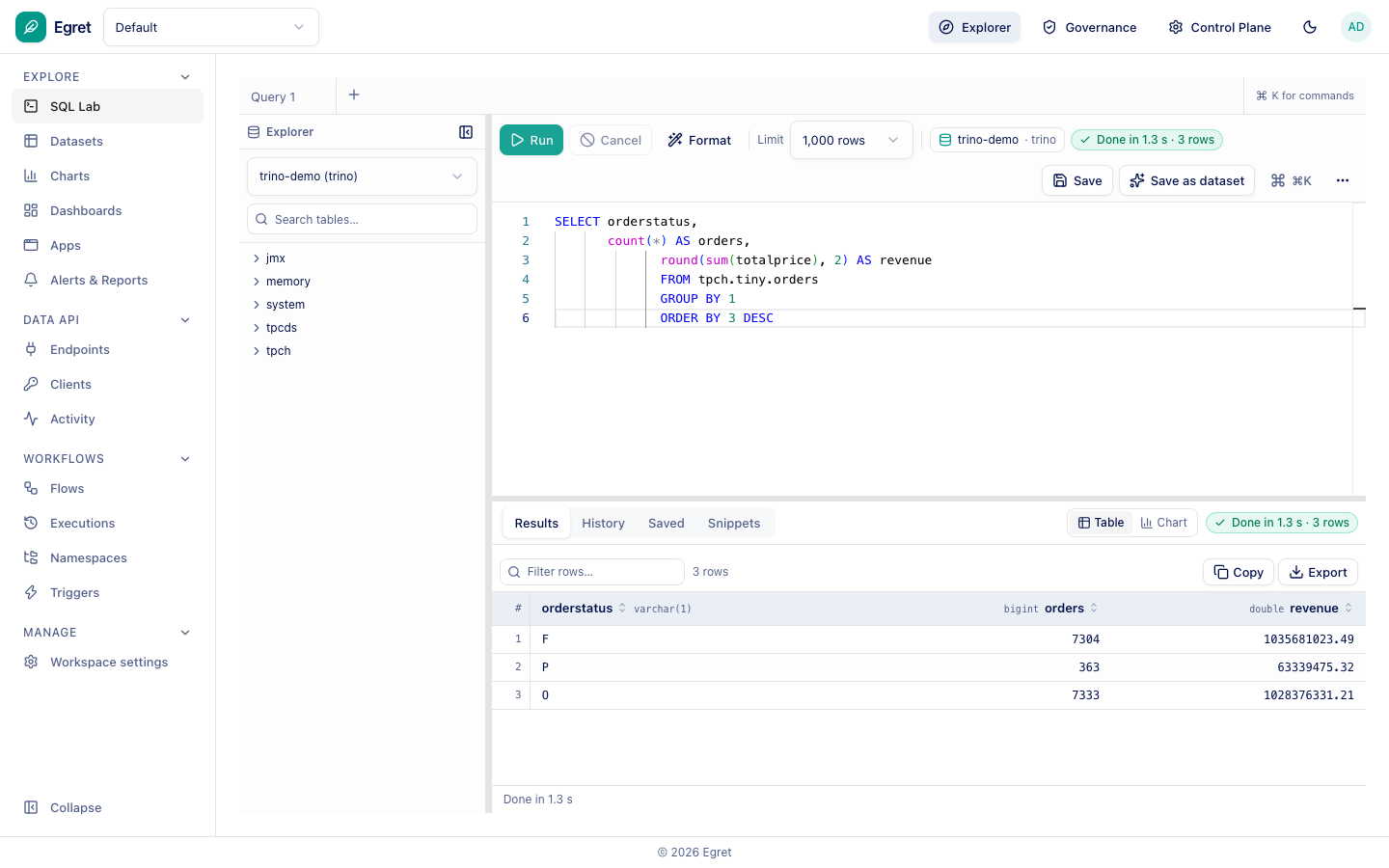Open the 1,000 rows limit dropdown
1389x868 pixels.
point(851,140)
